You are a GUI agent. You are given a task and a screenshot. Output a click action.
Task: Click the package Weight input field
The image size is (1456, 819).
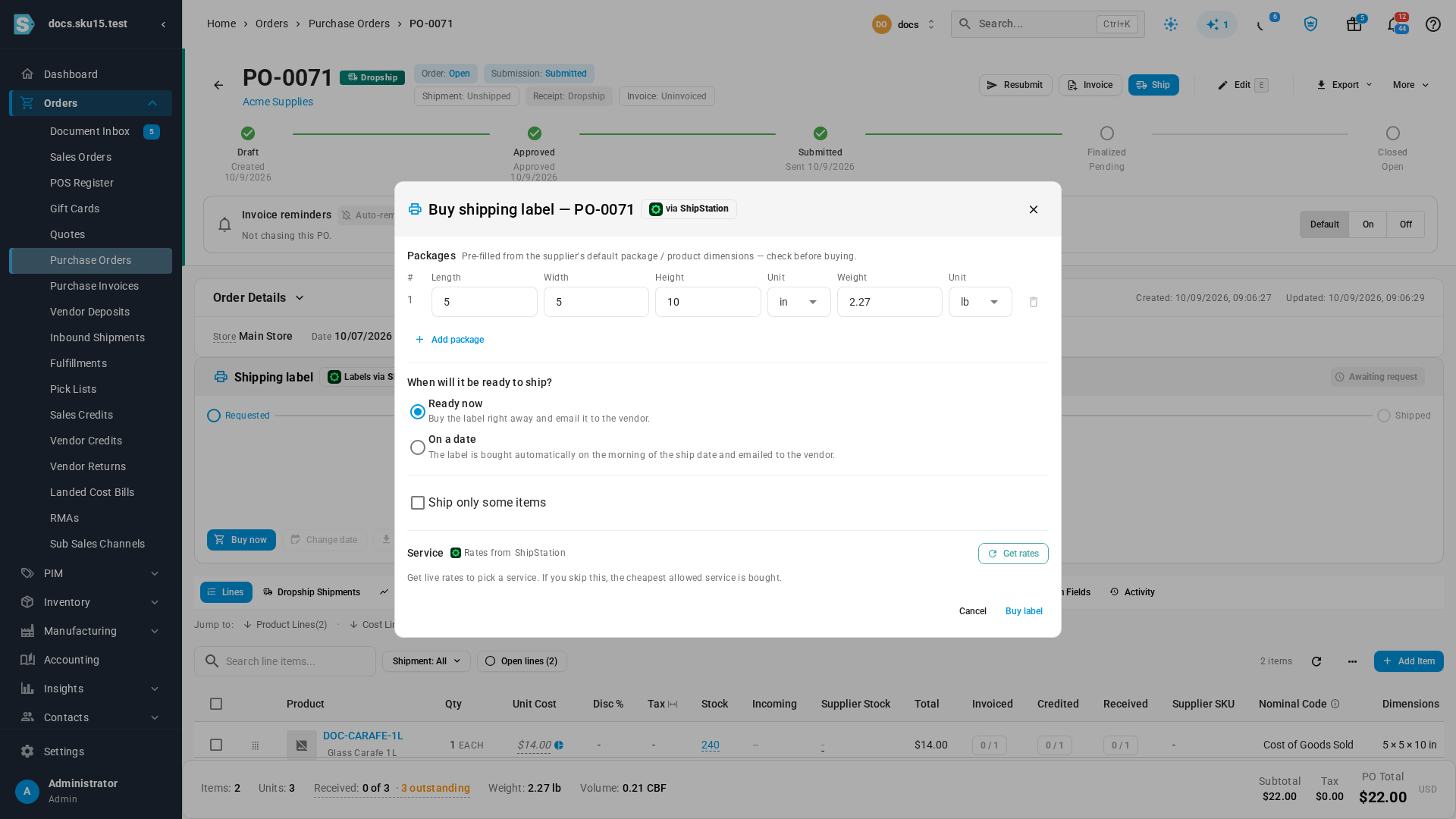point(890,302)
